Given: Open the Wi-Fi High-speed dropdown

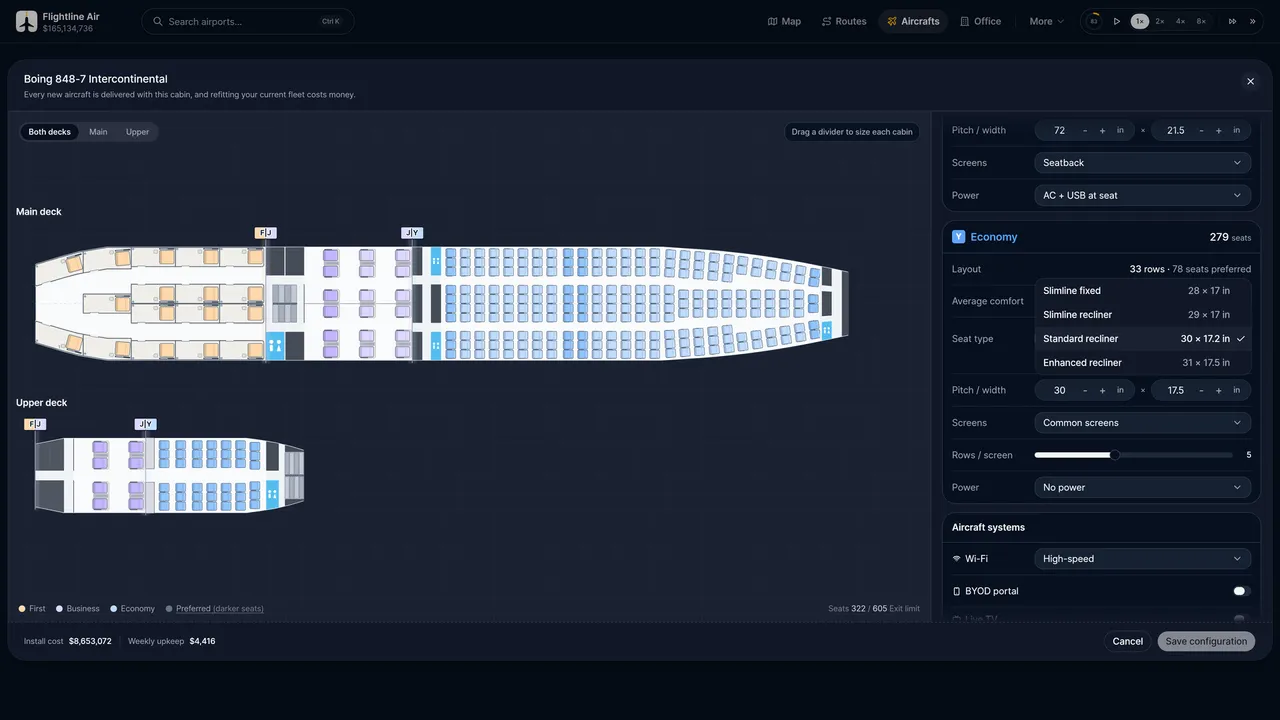Looking at the screenshot, I should point(1142,559).
